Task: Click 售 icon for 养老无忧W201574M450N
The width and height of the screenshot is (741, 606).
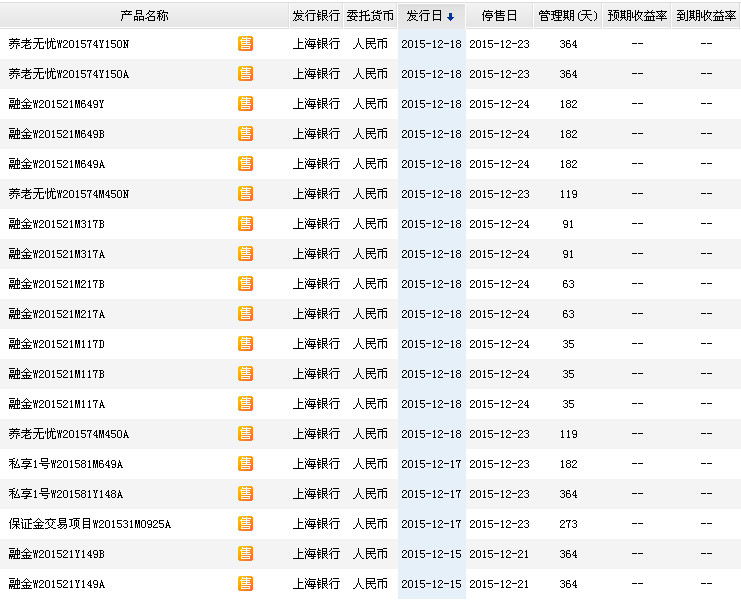Action: point(245,194)
